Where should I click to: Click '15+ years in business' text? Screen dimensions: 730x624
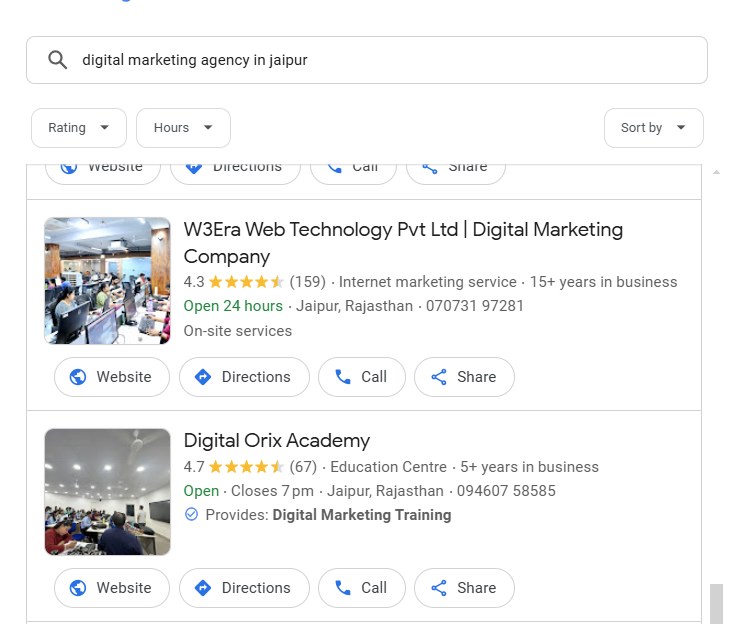(x=603, y=282)
